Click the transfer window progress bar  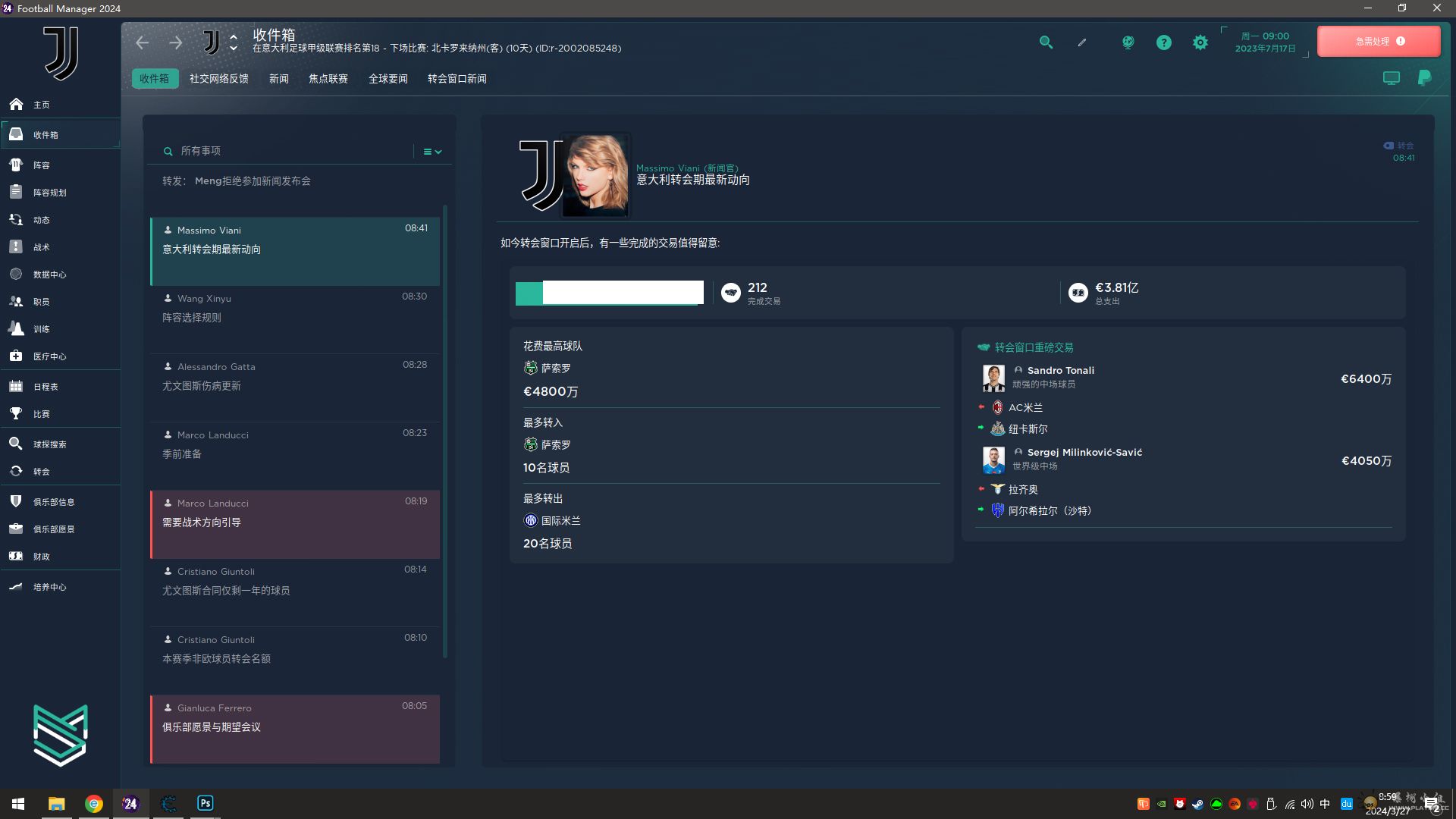[610, 293]
